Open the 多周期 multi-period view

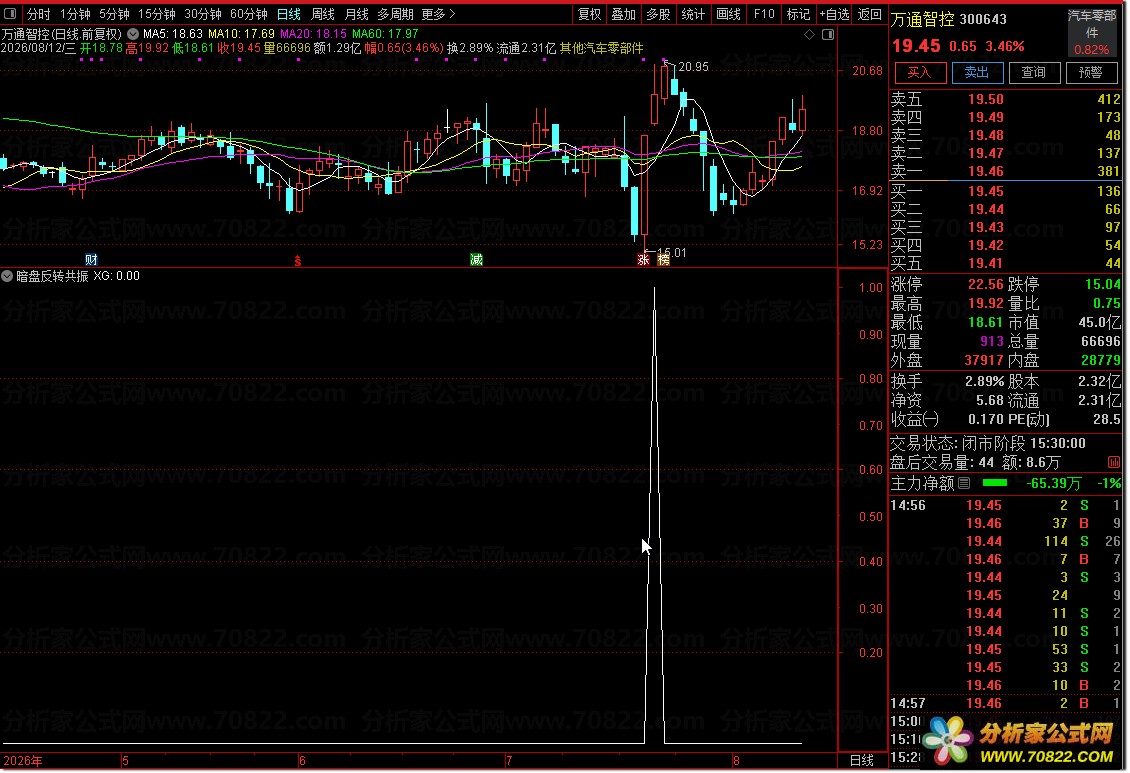396,14
